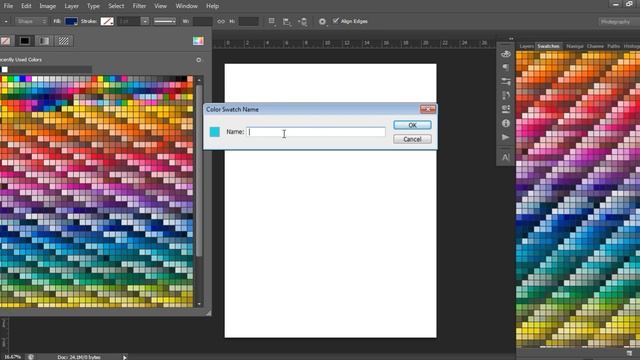Expand the collapsed panel dock arrows
This screenshot has width=640, height=360.
(511, 38)
